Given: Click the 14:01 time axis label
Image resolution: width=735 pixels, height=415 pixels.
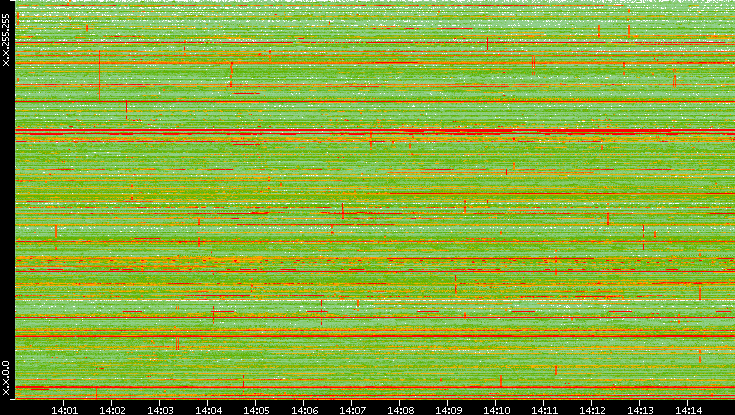Looking at the screenshot, I should [x=64, y=410].
